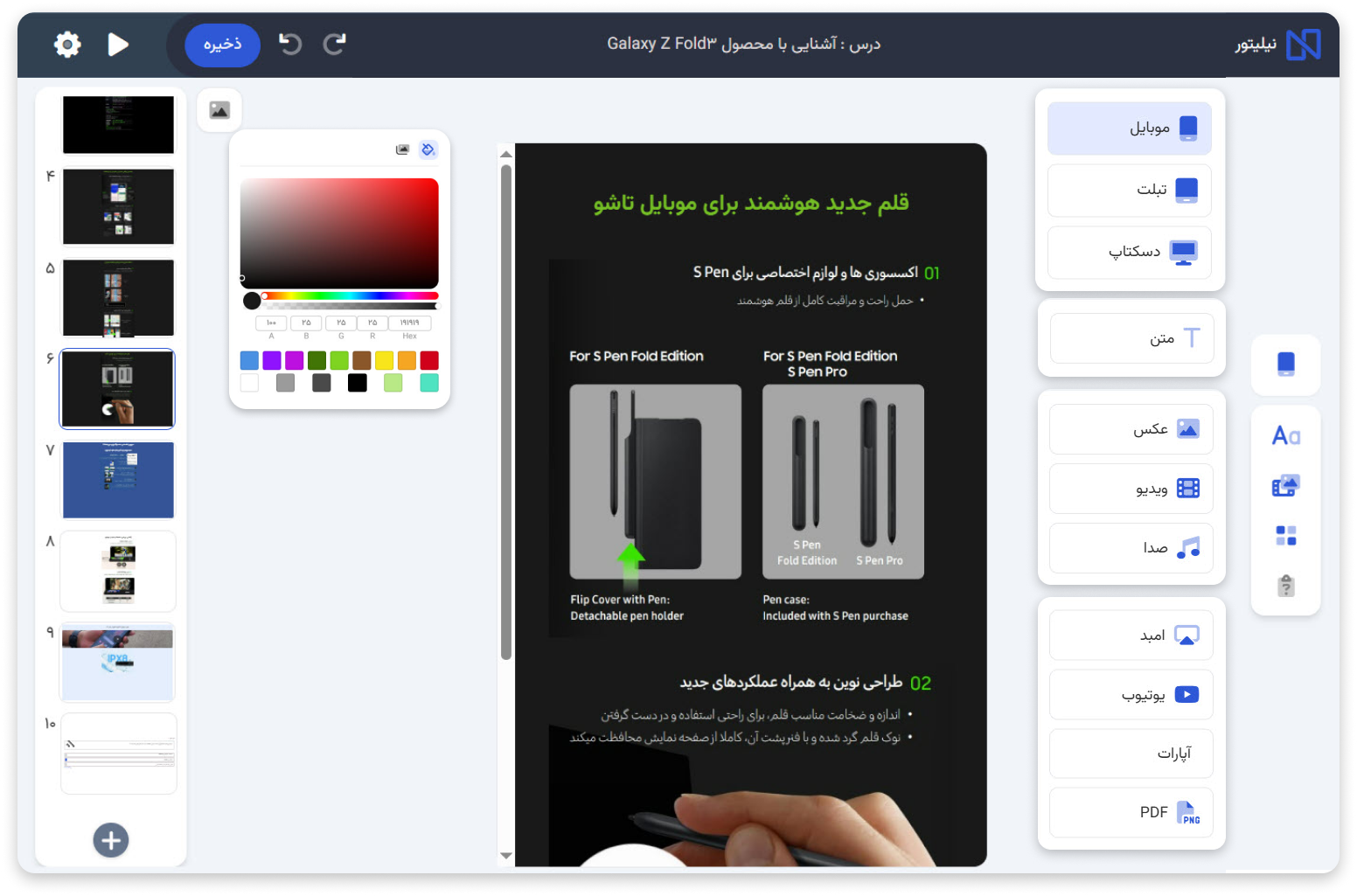Pick the light green color swatch

coord(393,383)
